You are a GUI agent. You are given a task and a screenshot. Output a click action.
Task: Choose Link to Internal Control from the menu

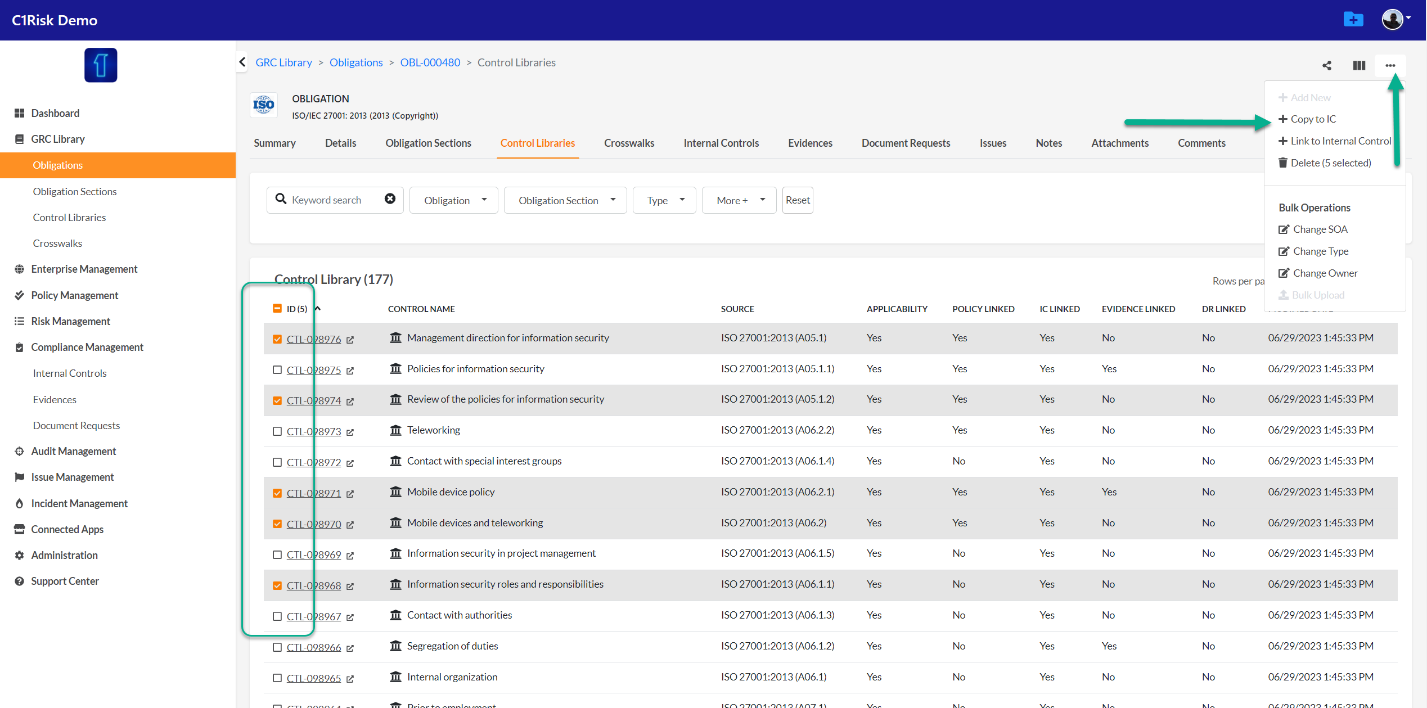[x=1334, y=141]
